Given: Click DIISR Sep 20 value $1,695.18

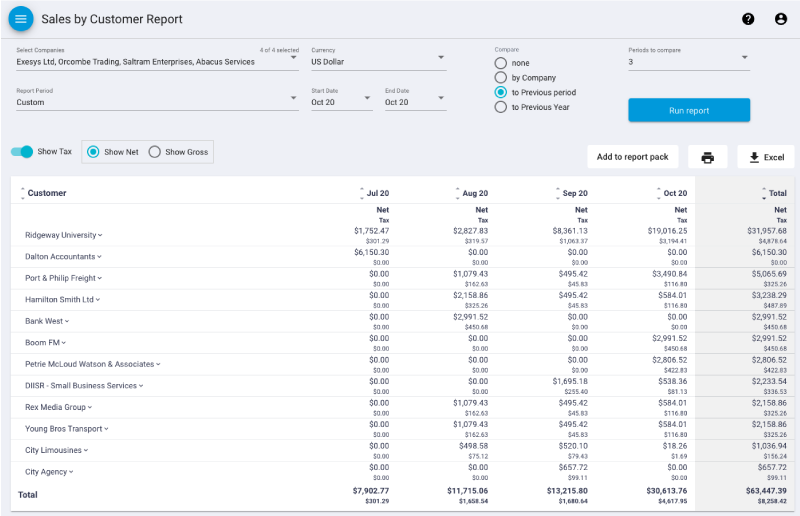Looking at the screenshot, I should pos(570,381).
